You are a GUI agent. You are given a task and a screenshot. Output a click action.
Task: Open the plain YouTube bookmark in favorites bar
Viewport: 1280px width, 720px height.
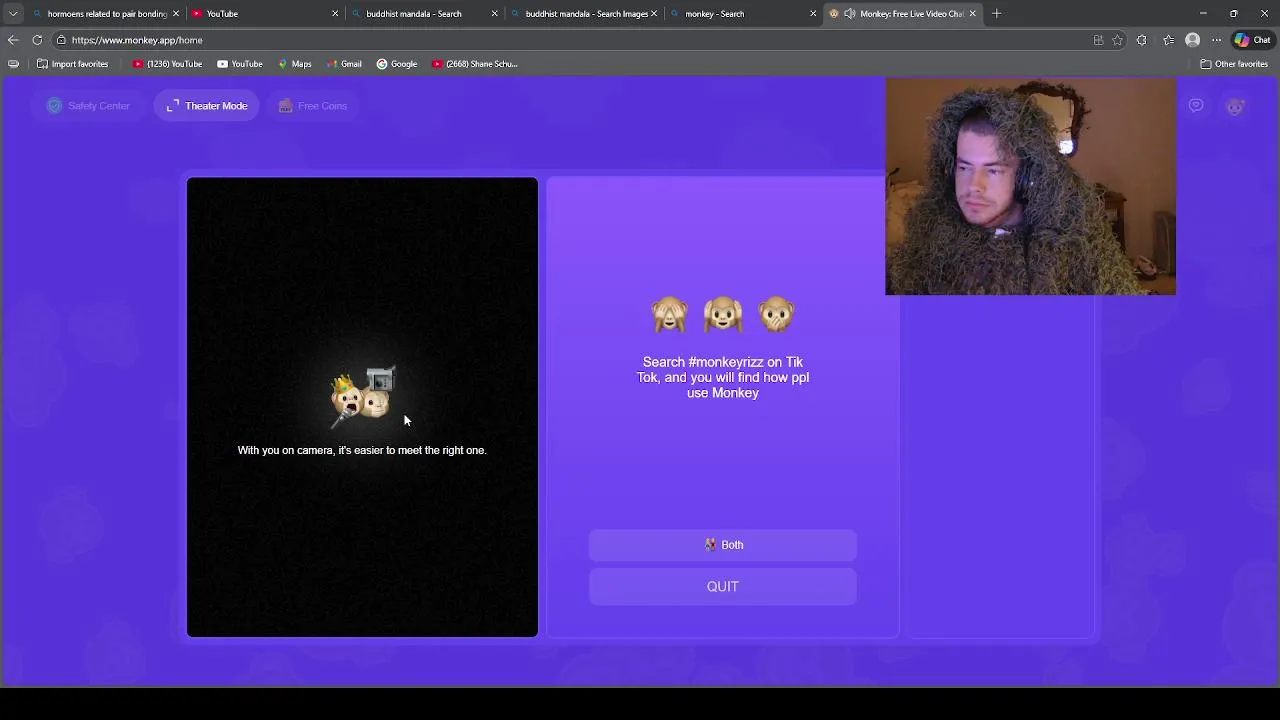tap(240, 64)
